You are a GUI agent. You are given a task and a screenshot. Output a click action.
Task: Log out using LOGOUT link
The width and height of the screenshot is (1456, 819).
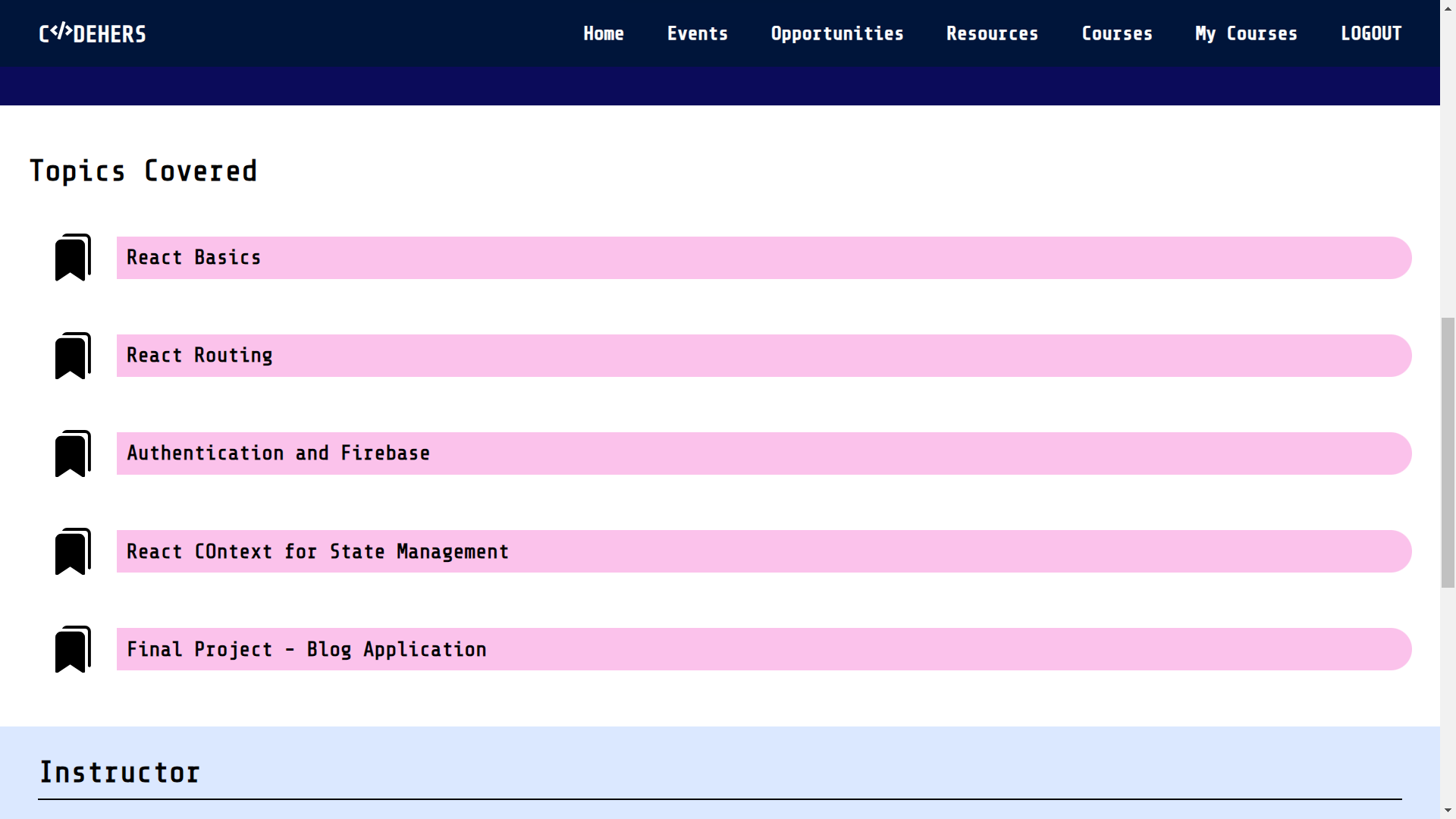coord(1370,33)
